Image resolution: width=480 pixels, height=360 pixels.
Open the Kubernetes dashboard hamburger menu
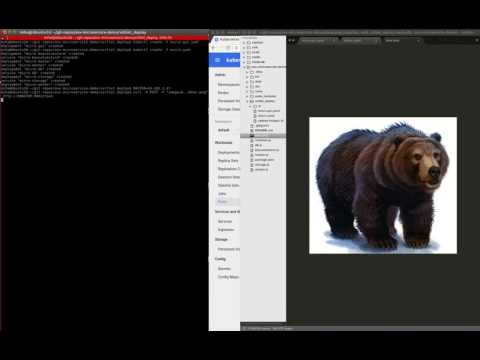click(x=218, y=60)
